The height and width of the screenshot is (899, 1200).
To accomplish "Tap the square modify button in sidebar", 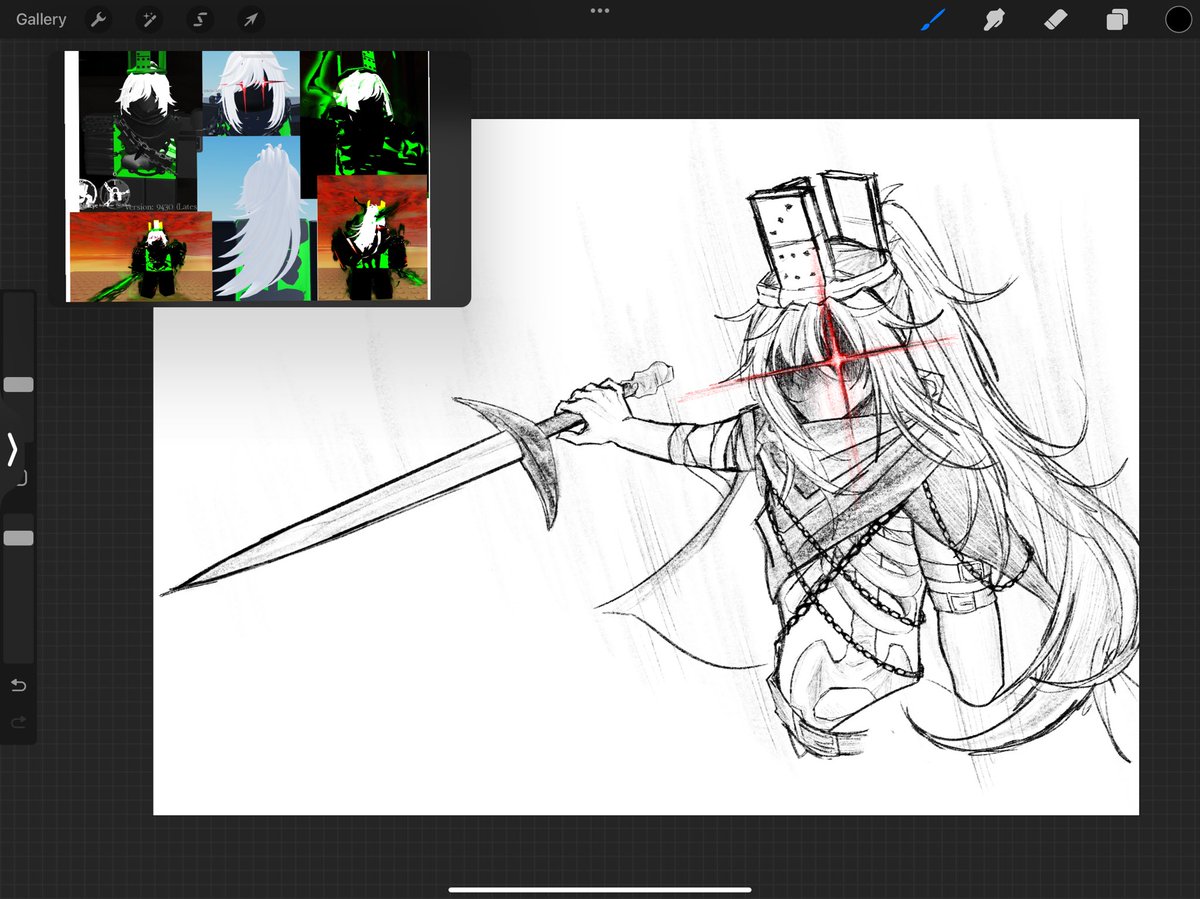I will pyautogui.click(x=22, y=479).
